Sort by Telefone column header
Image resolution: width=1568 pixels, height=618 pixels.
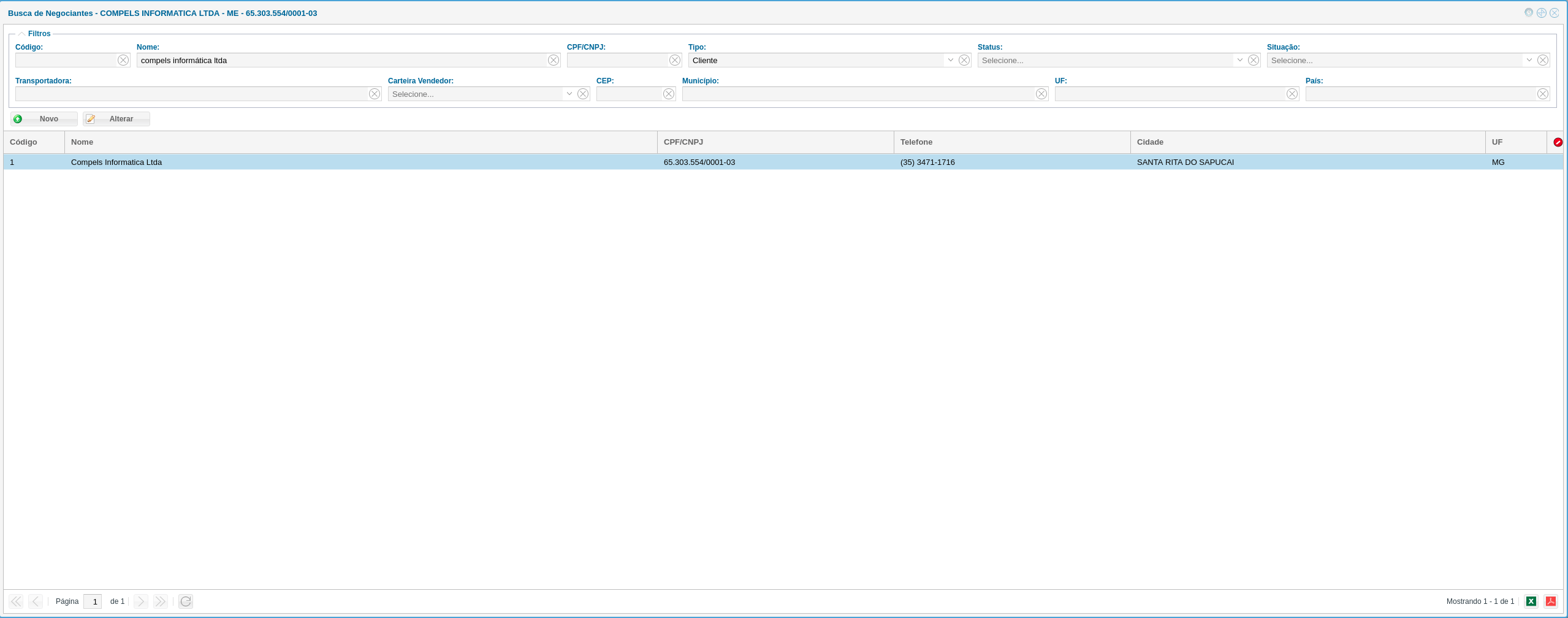coord(1012,142)
